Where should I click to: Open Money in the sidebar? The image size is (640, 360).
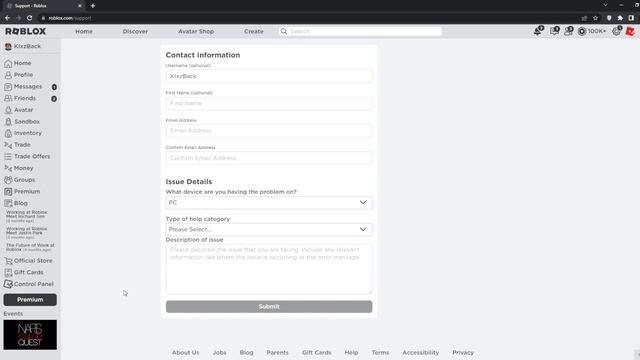19,168
